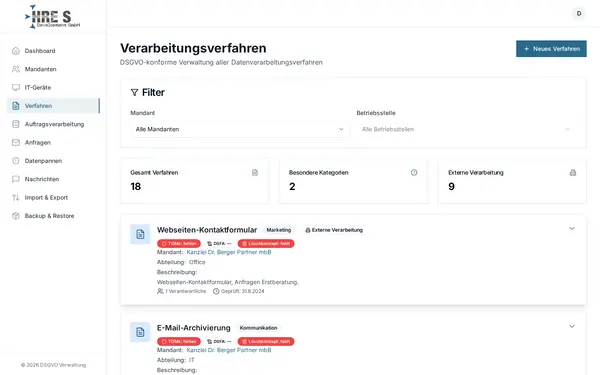Click the Import & Export arrows icon

coord(16,197)
